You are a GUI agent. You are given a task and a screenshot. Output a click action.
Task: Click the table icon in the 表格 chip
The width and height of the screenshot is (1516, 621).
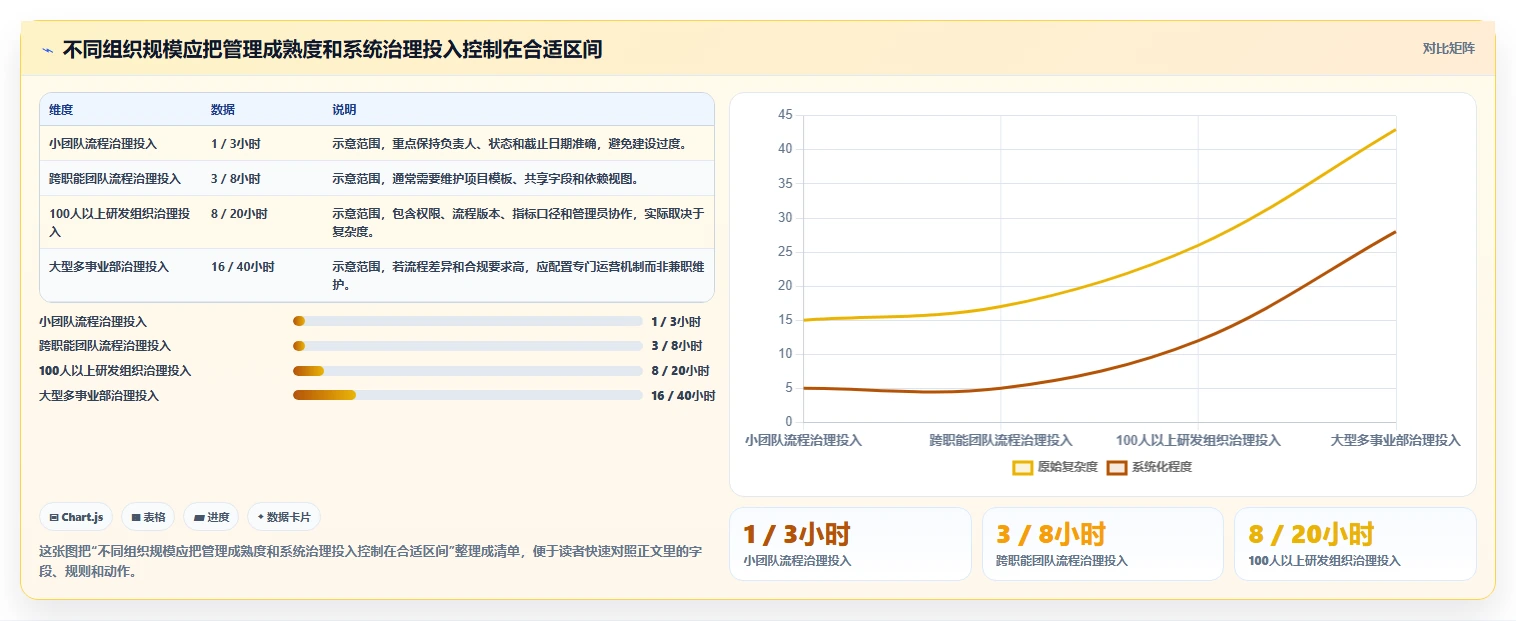135,517
